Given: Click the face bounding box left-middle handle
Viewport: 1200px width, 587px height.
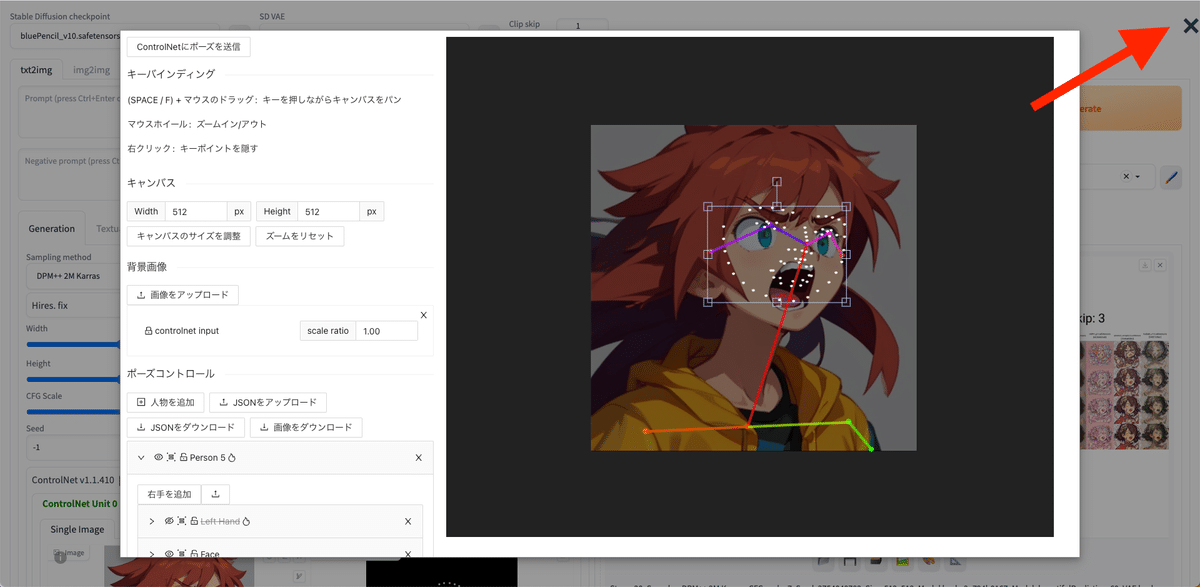Looking at the screenshot, I should 708,254.
